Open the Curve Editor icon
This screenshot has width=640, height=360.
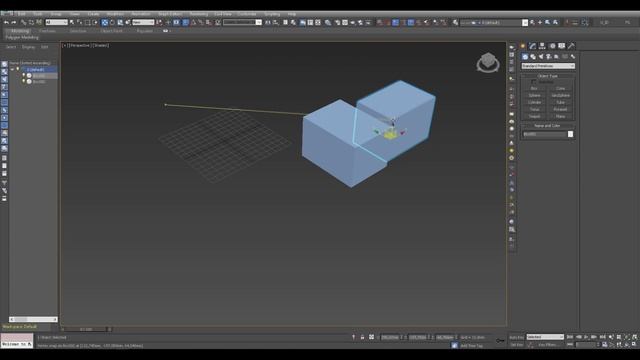click(x=311, y=22)
